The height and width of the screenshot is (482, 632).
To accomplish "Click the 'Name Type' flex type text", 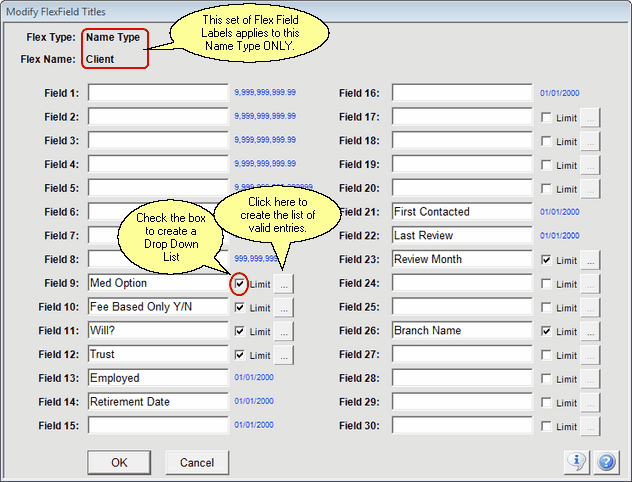I will tap(113, 37).
